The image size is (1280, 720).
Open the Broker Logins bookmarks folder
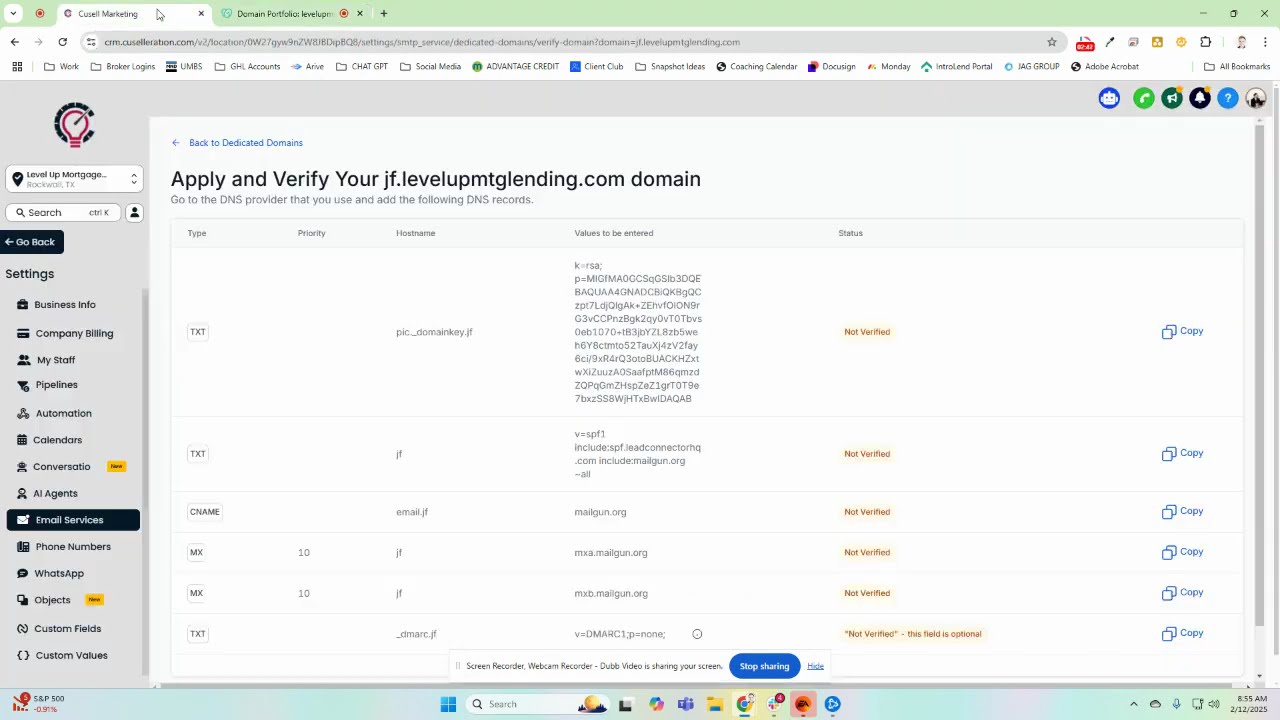tap(122, 67)
